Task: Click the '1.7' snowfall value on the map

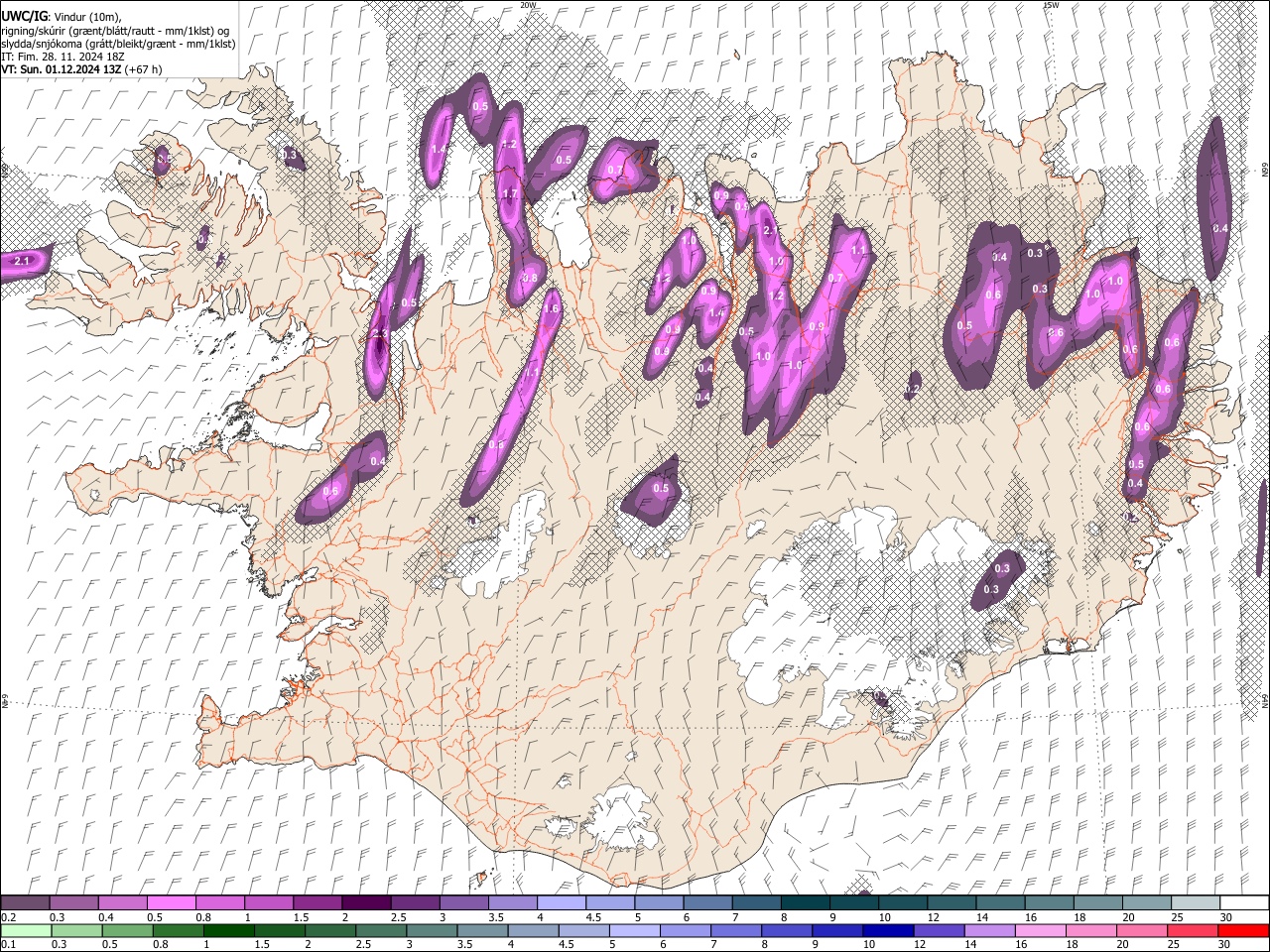Action: [x=511, y=193]
